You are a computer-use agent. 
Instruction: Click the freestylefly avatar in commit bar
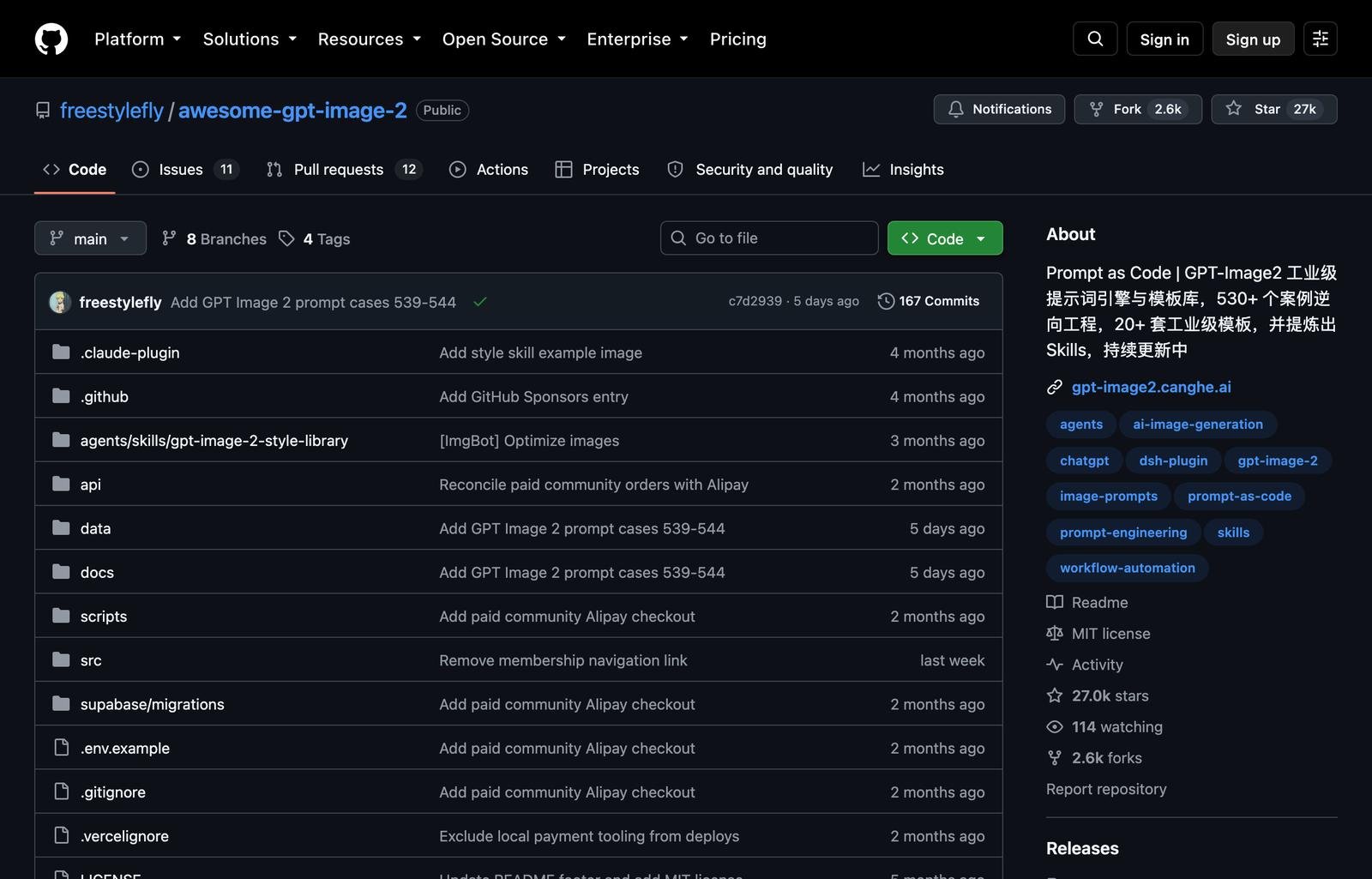60,302
